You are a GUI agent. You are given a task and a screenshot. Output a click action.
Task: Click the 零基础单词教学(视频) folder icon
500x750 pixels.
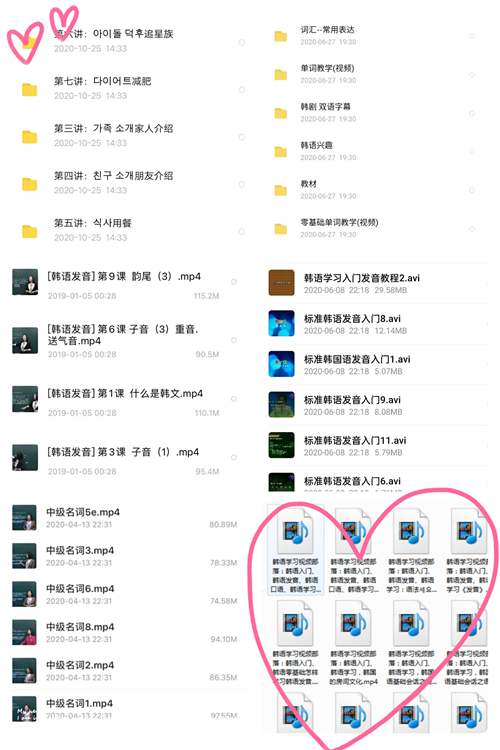point(280,230)
